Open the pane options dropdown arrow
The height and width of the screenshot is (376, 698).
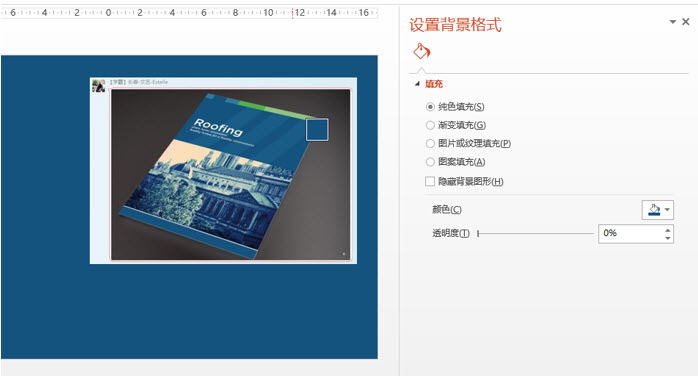click(x=673, y=21)
